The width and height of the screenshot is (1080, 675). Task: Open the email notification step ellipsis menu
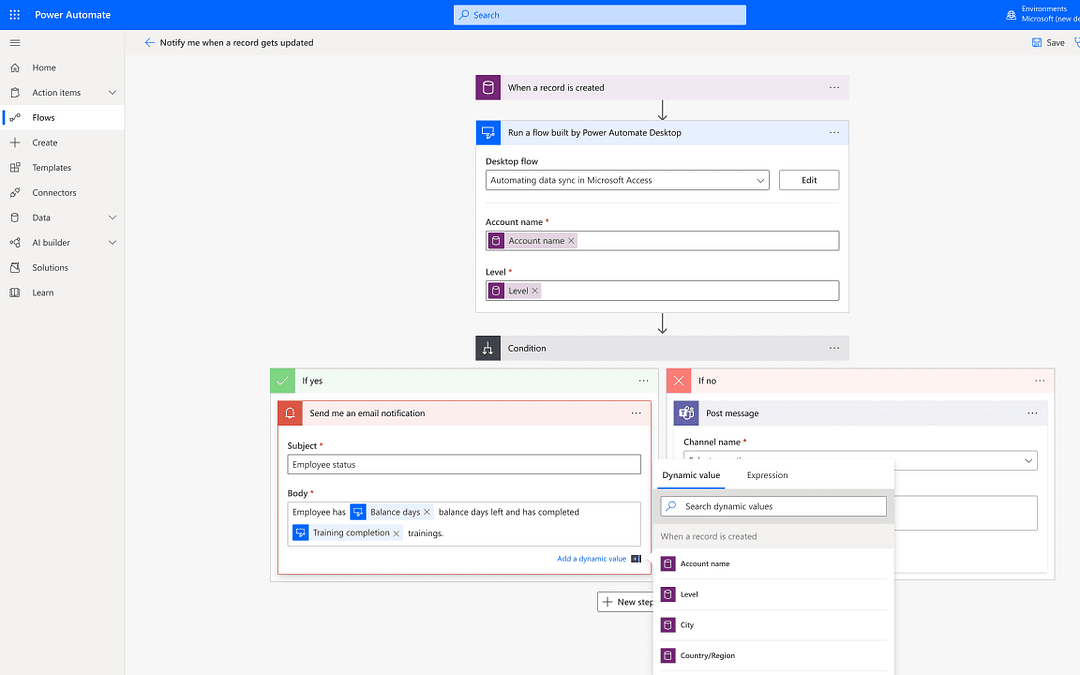click(x=636, y=413)
